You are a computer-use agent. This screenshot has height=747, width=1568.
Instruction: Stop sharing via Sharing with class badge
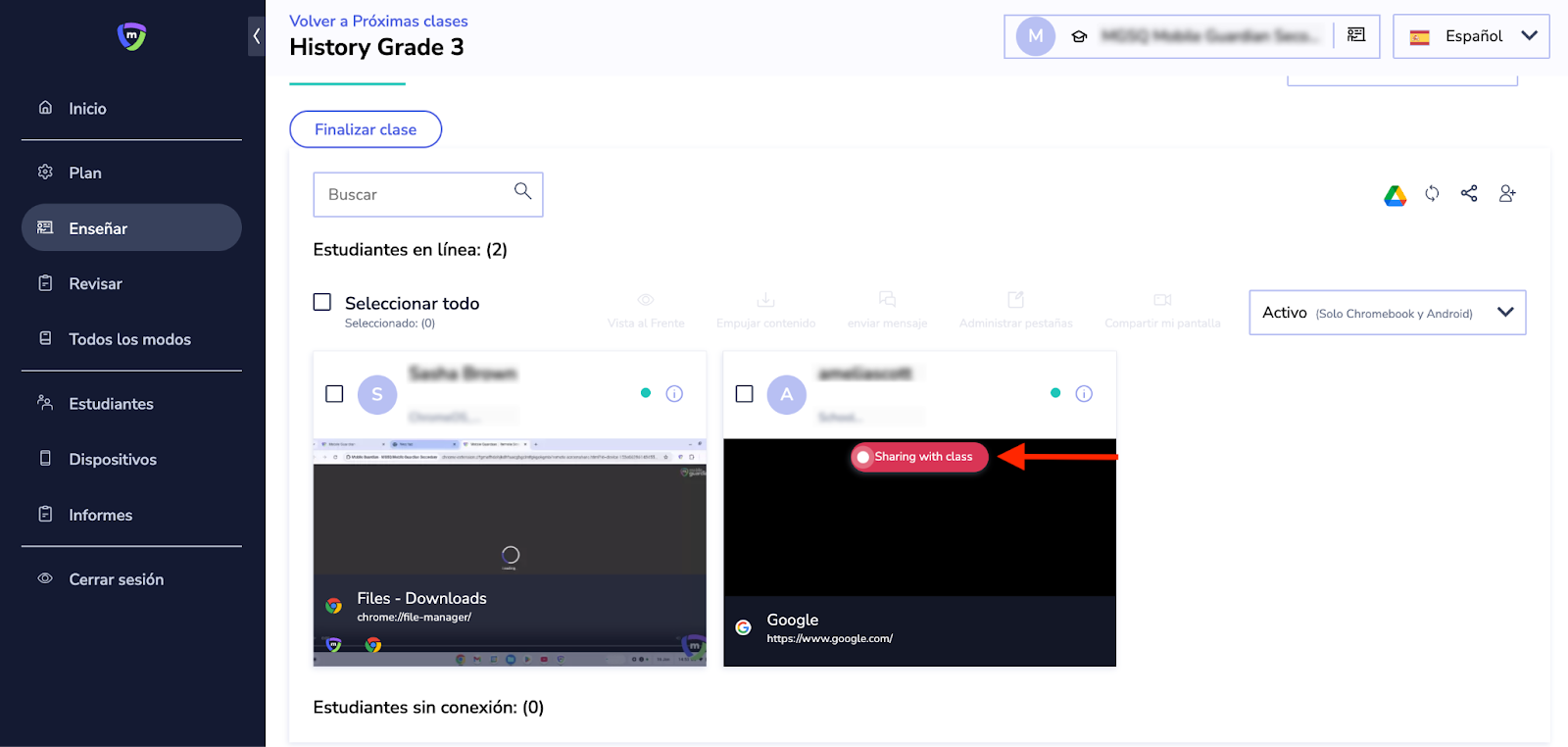(919, 457)
